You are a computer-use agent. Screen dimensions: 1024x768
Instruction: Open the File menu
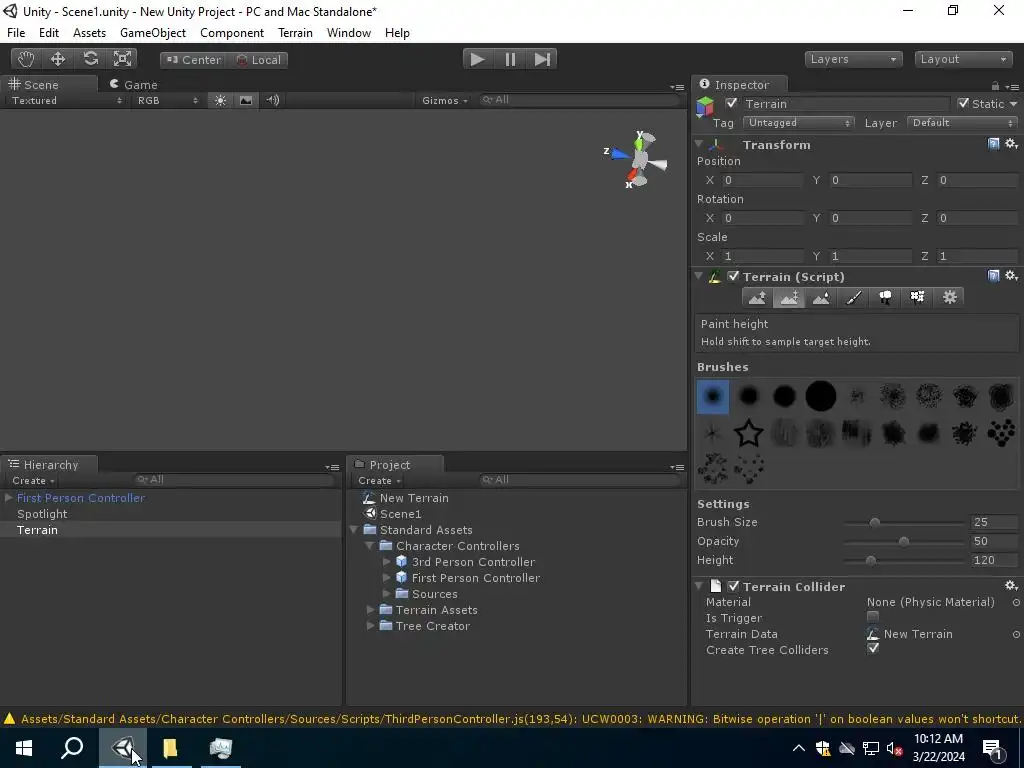point(16,33)
